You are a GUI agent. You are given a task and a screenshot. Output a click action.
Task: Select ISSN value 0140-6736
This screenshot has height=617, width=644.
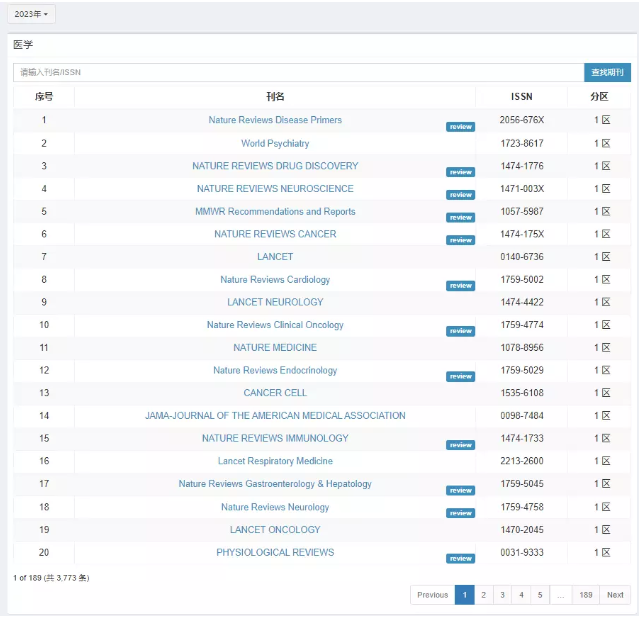522,257
